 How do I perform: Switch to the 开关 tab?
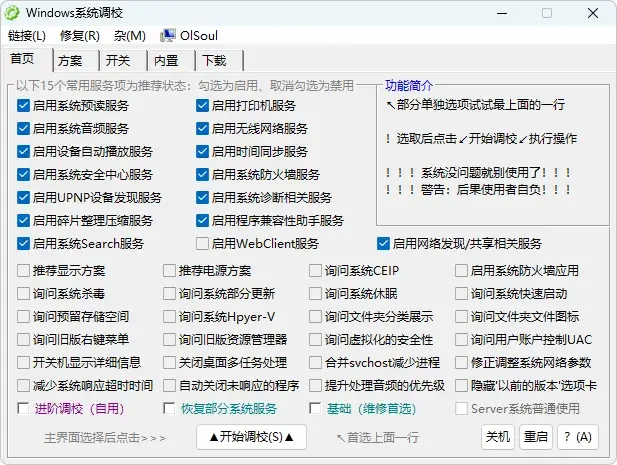(x=118, y=61)
